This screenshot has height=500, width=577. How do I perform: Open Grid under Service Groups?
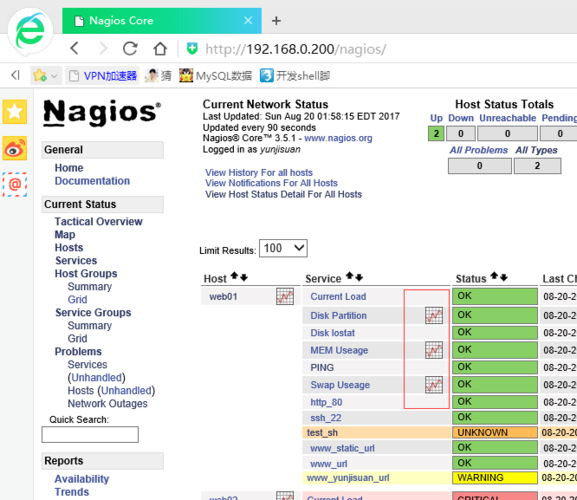pos(77,338)
